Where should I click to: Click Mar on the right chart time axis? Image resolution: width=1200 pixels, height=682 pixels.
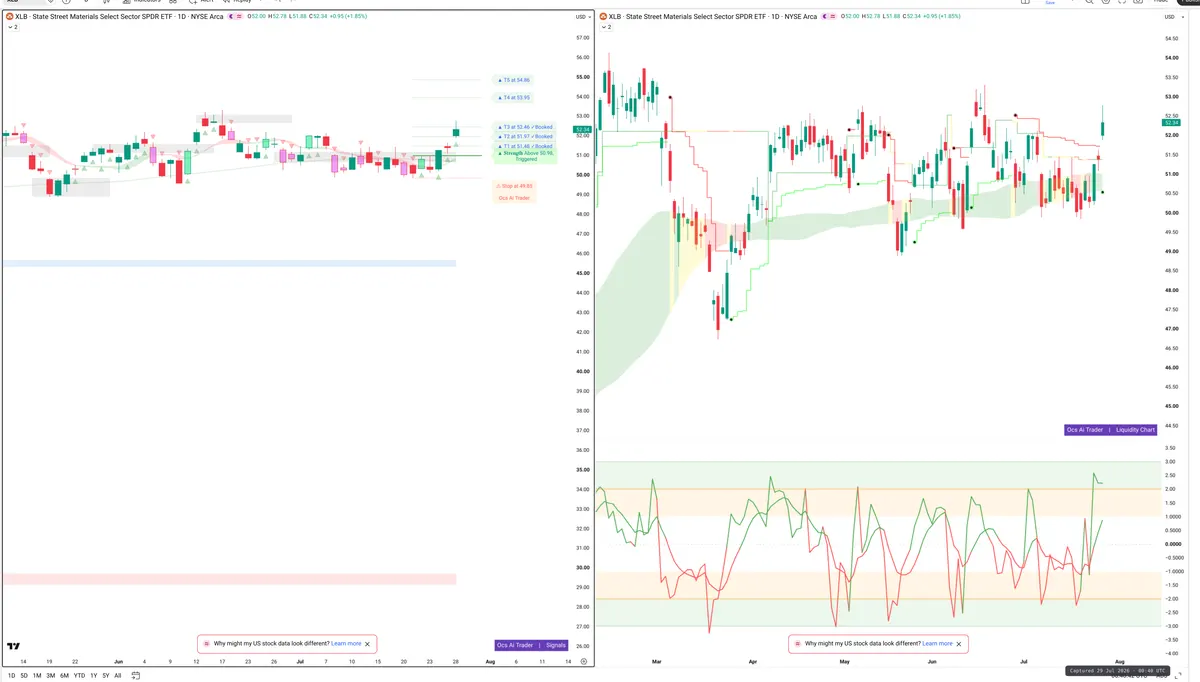pyautogui.click(x=656, y=662)
